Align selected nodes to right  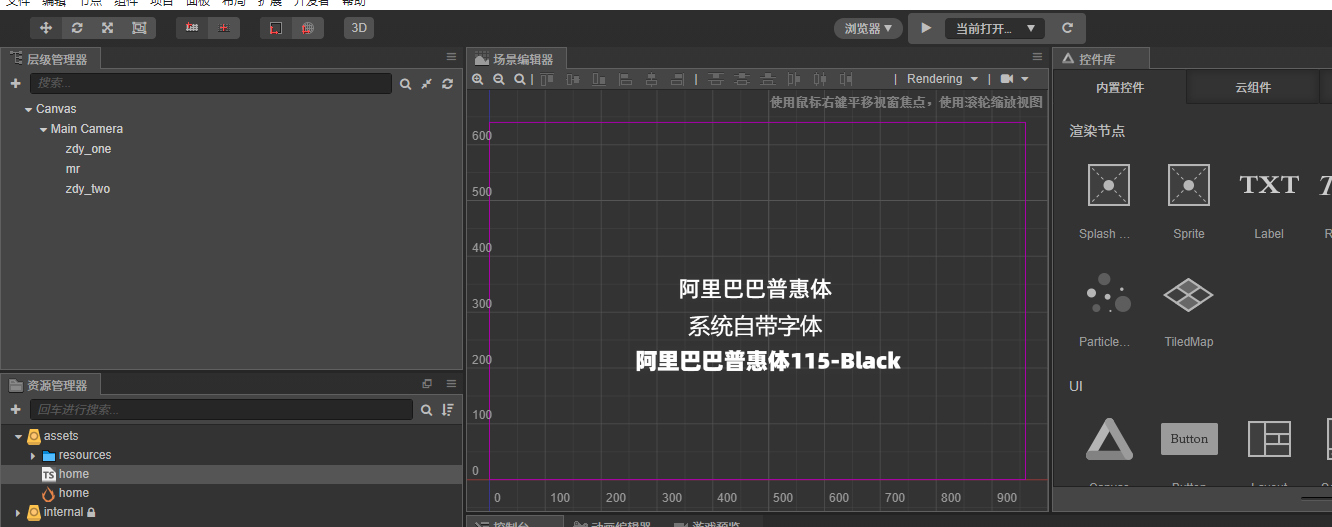tap(677, 79)
